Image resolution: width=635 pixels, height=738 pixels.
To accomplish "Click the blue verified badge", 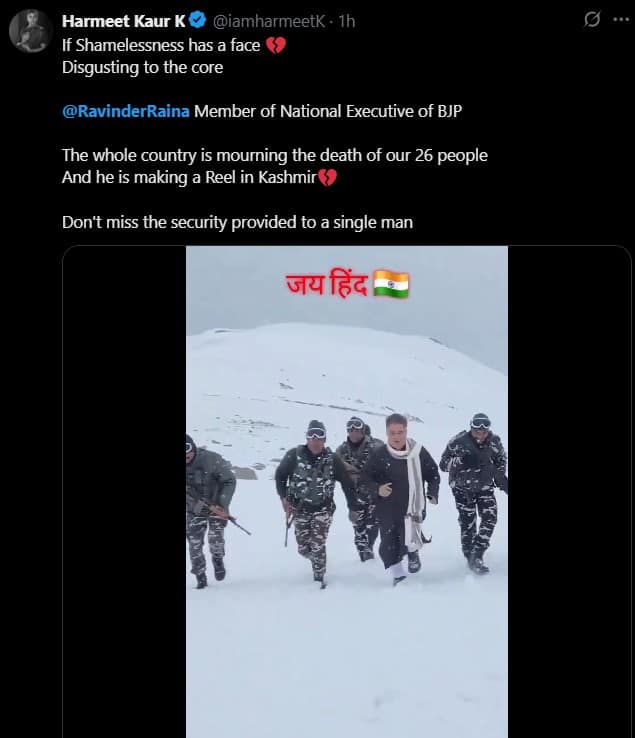I will pos(198,20).
